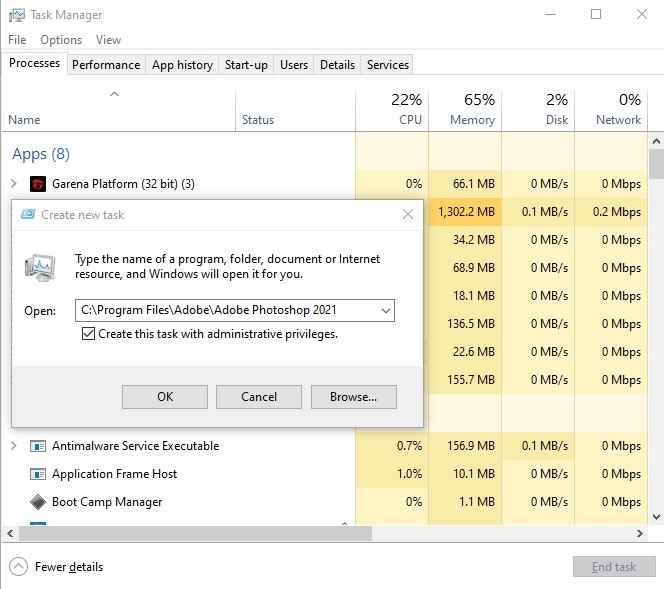The height and width of the screenshot is (589, 664).
Task: Expand Antimalware Service Executable group
Action: (x=14, y=445)
